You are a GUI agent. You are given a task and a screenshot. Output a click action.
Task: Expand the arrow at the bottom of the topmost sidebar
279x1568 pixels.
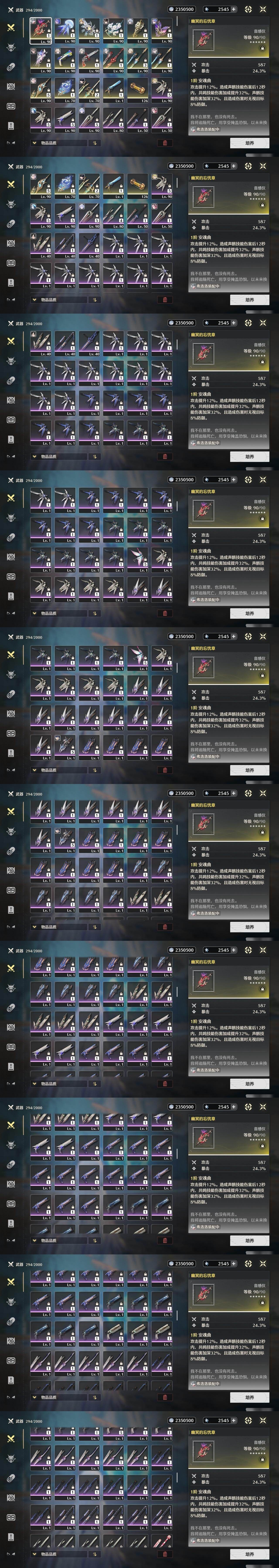point(10,143)
